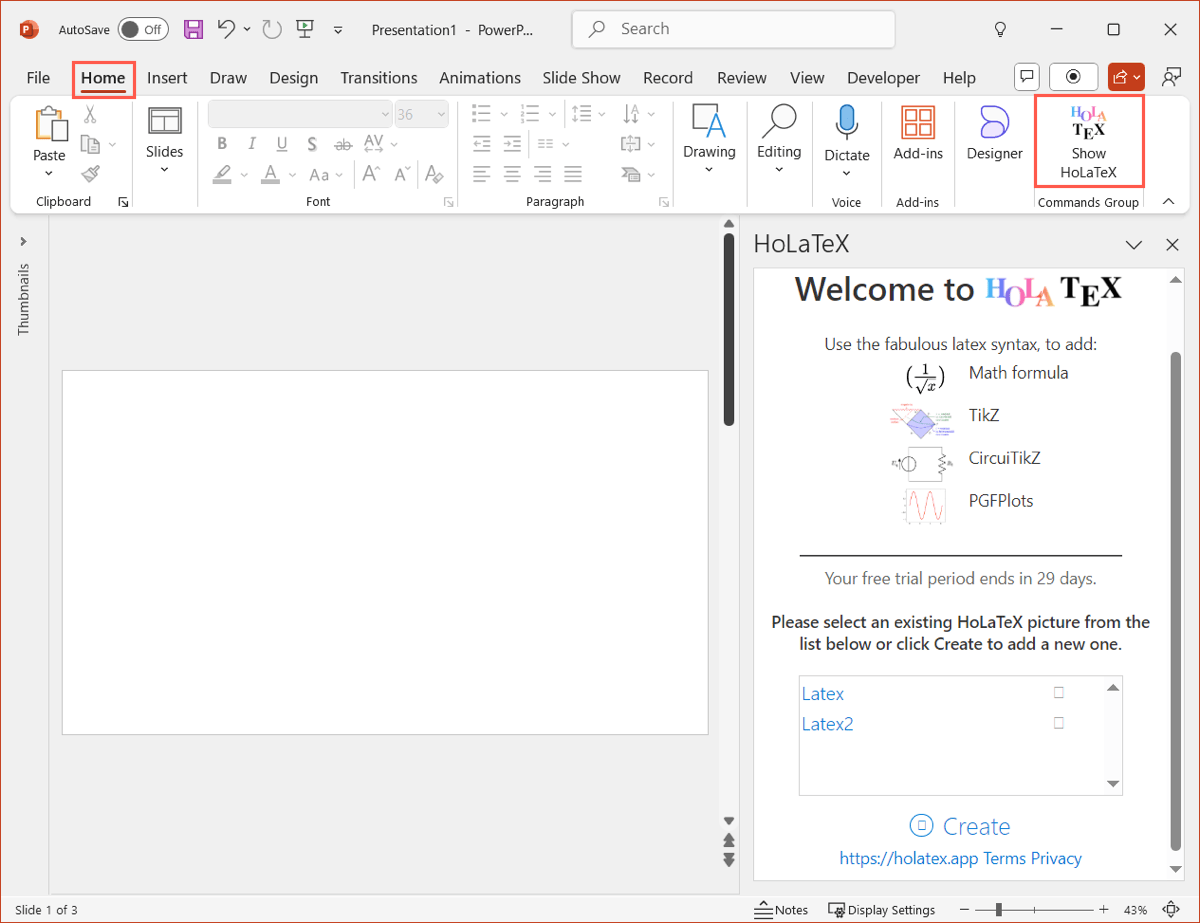This screenshot has height=923, width=1200.
Task: Switch to the Design tab
Action: point(294,77)
